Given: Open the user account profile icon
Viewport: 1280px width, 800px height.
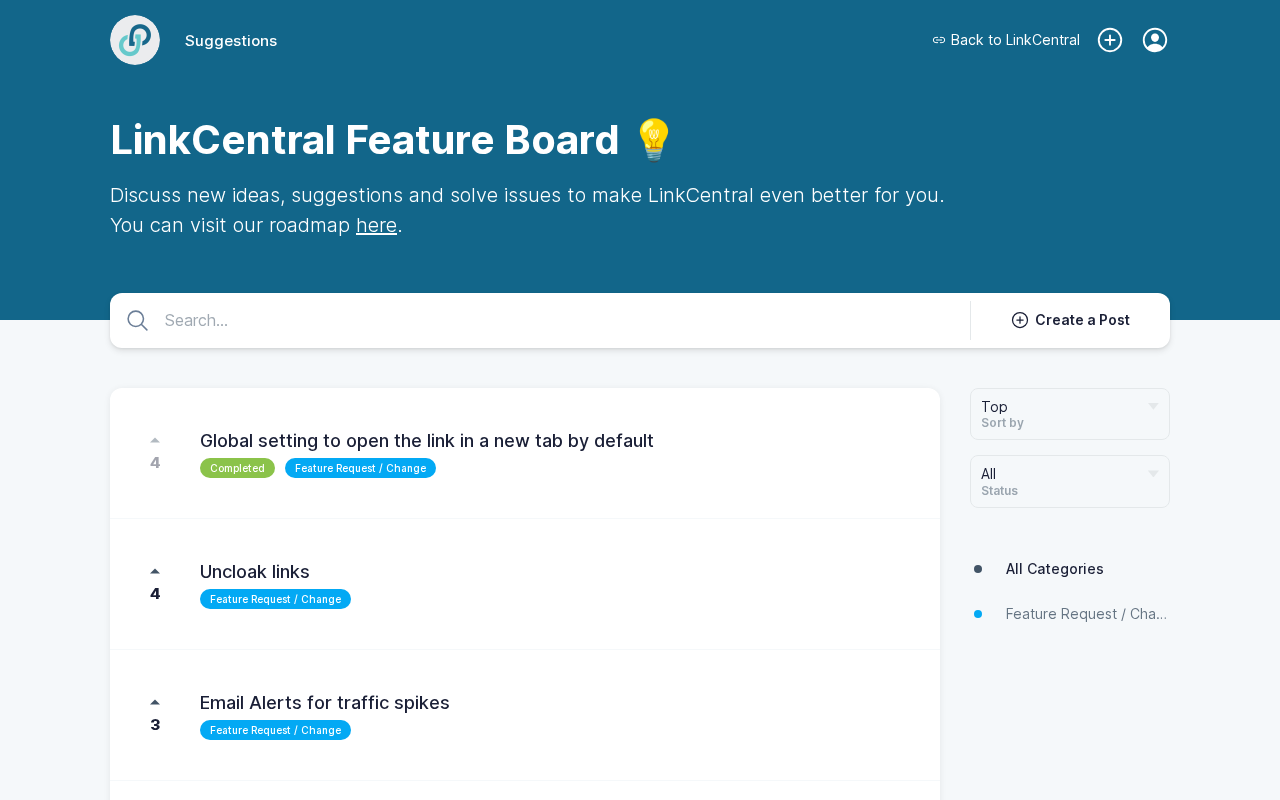Looking at the screenshot, I should (x=1155, y=40).
